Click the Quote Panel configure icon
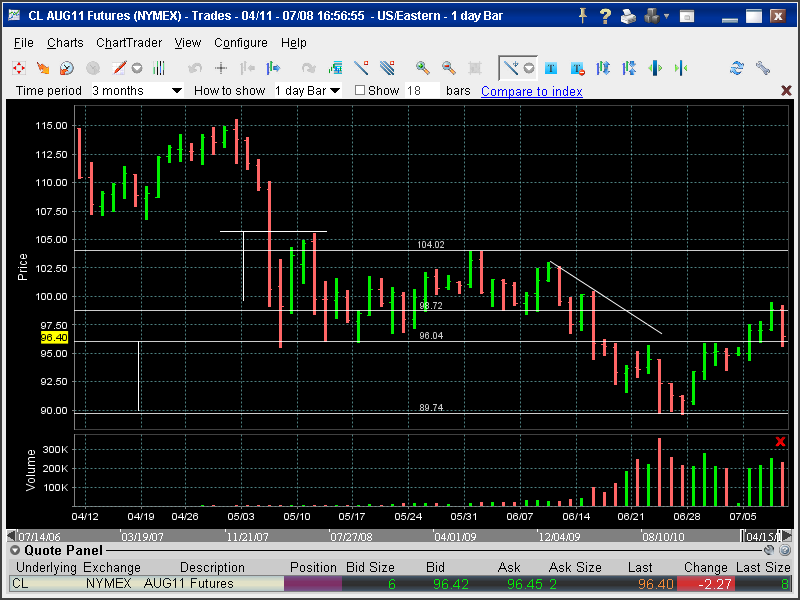 pos(769,550)
